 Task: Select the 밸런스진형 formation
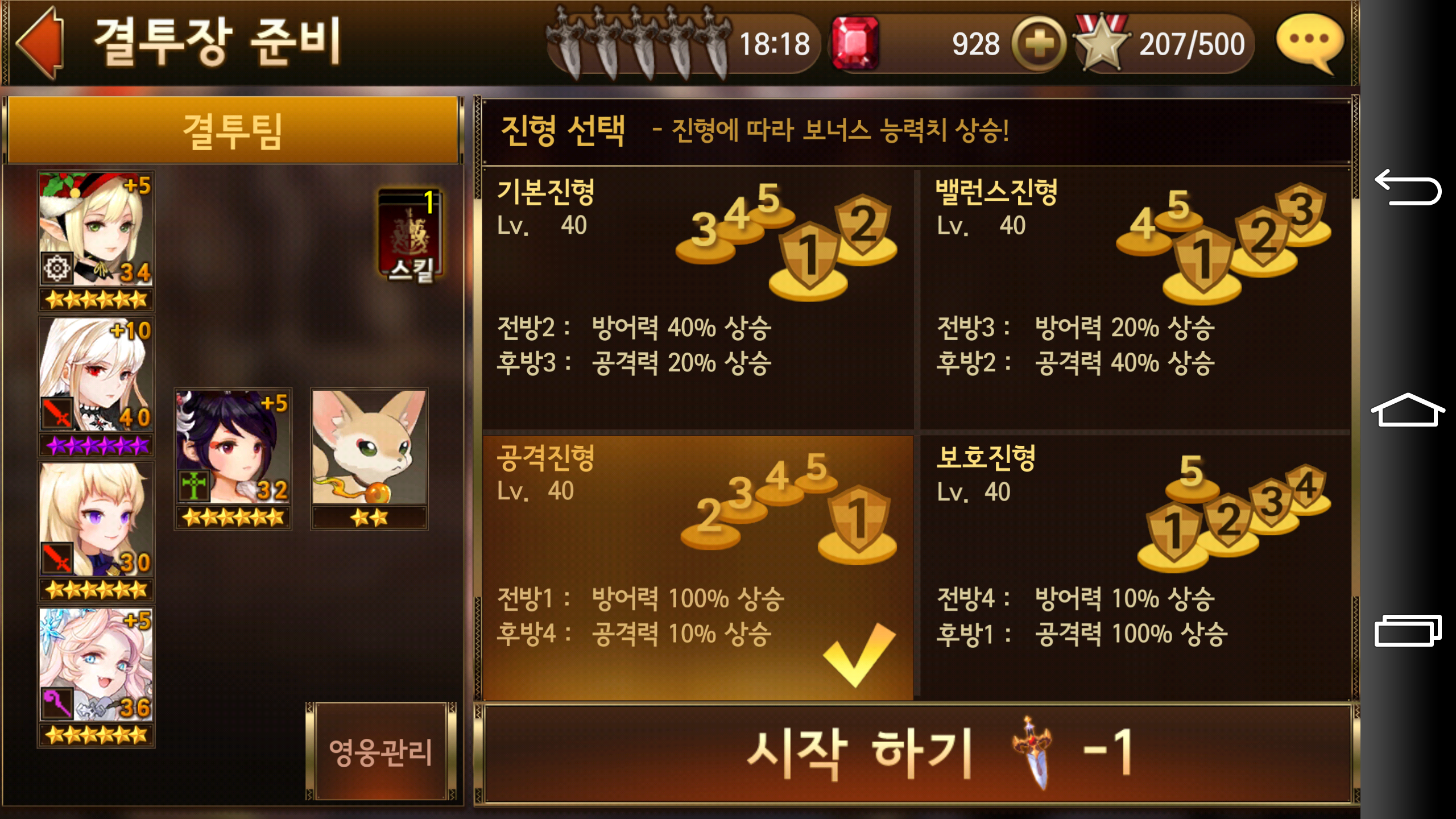(1134, 299)
